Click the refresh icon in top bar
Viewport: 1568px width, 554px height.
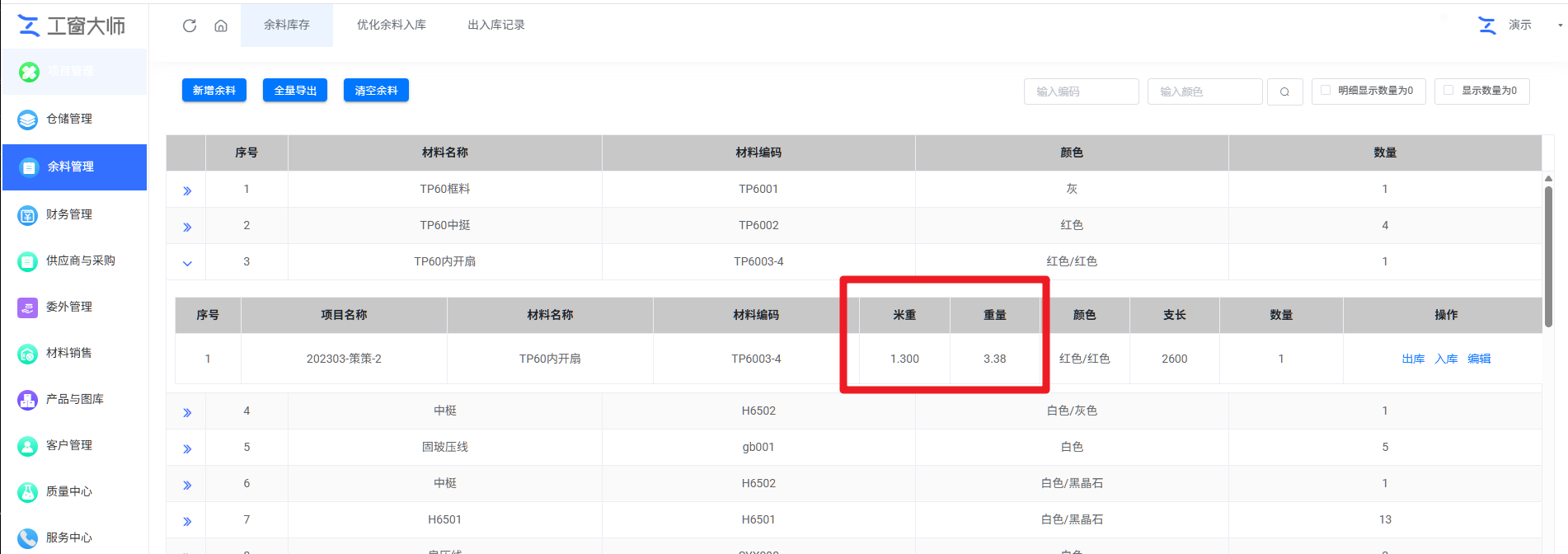(190, 26)
